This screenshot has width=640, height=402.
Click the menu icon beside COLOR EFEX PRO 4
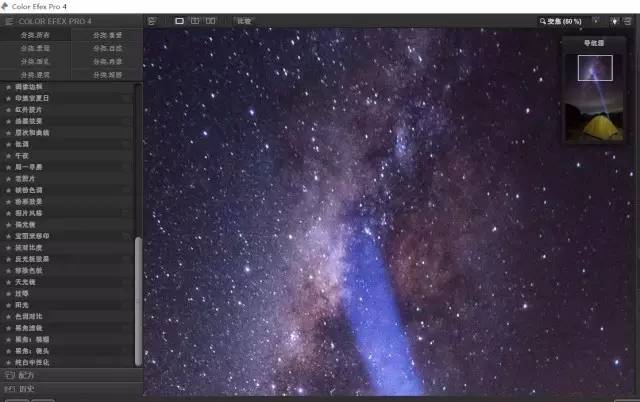pyautogui.click(x=9, y=21)
